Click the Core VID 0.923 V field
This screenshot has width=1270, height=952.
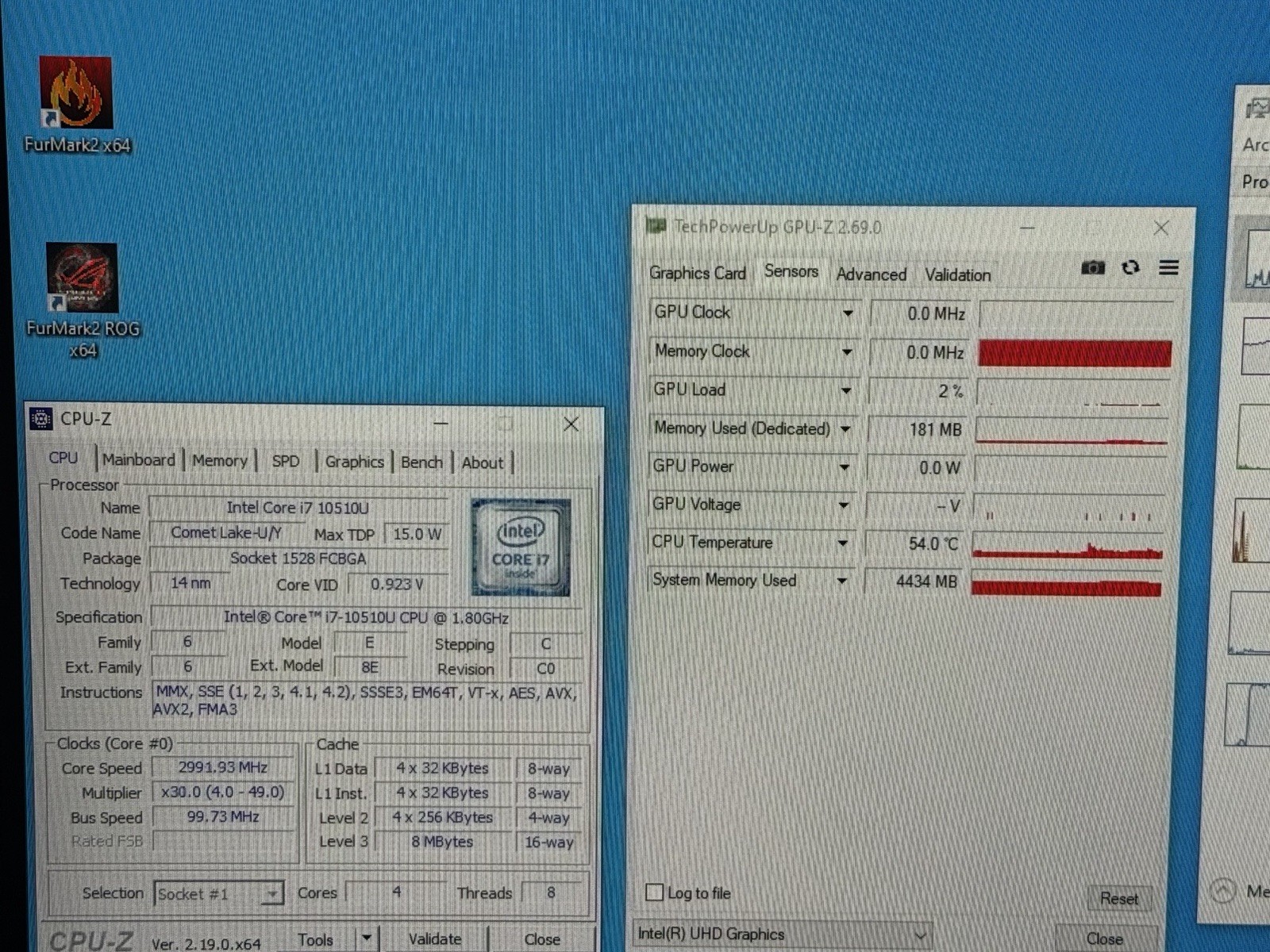[397, 585]
